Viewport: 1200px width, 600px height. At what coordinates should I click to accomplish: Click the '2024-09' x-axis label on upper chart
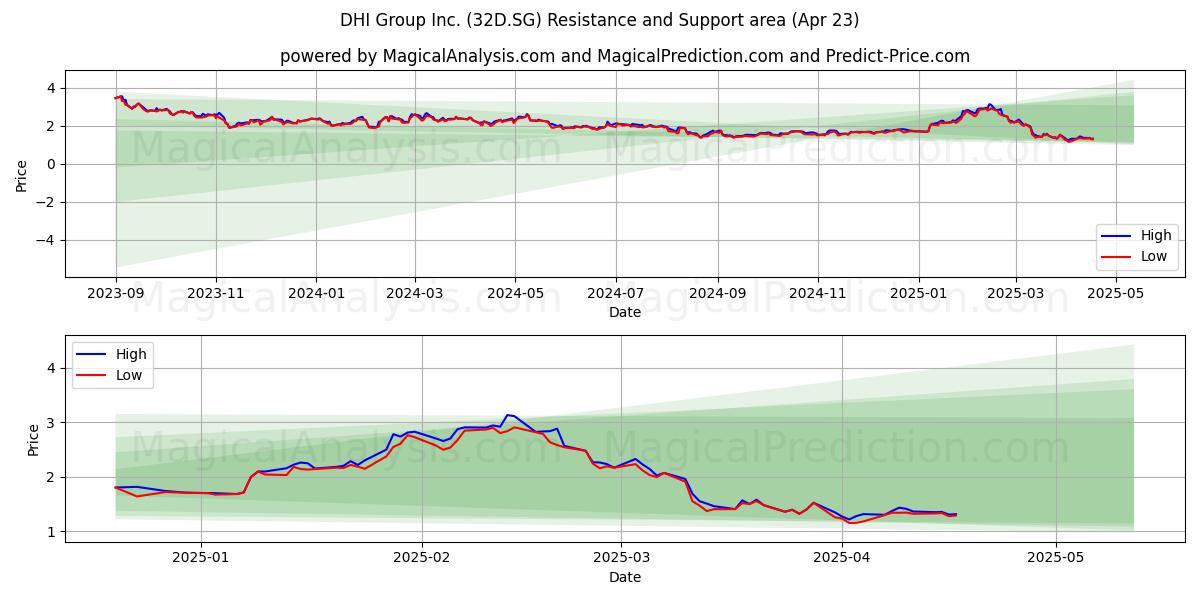[716, 294]
